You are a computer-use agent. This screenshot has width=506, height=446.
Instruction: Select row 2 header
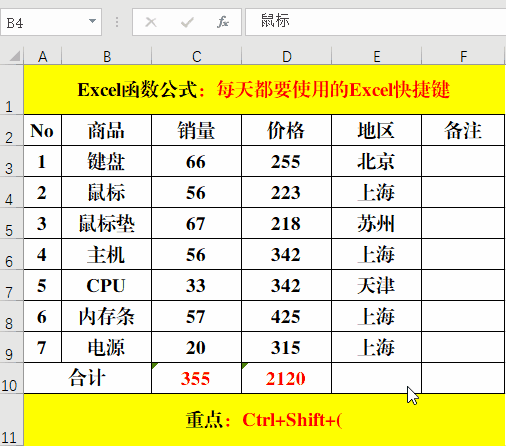pyautogui.click(x=11, y=130)
